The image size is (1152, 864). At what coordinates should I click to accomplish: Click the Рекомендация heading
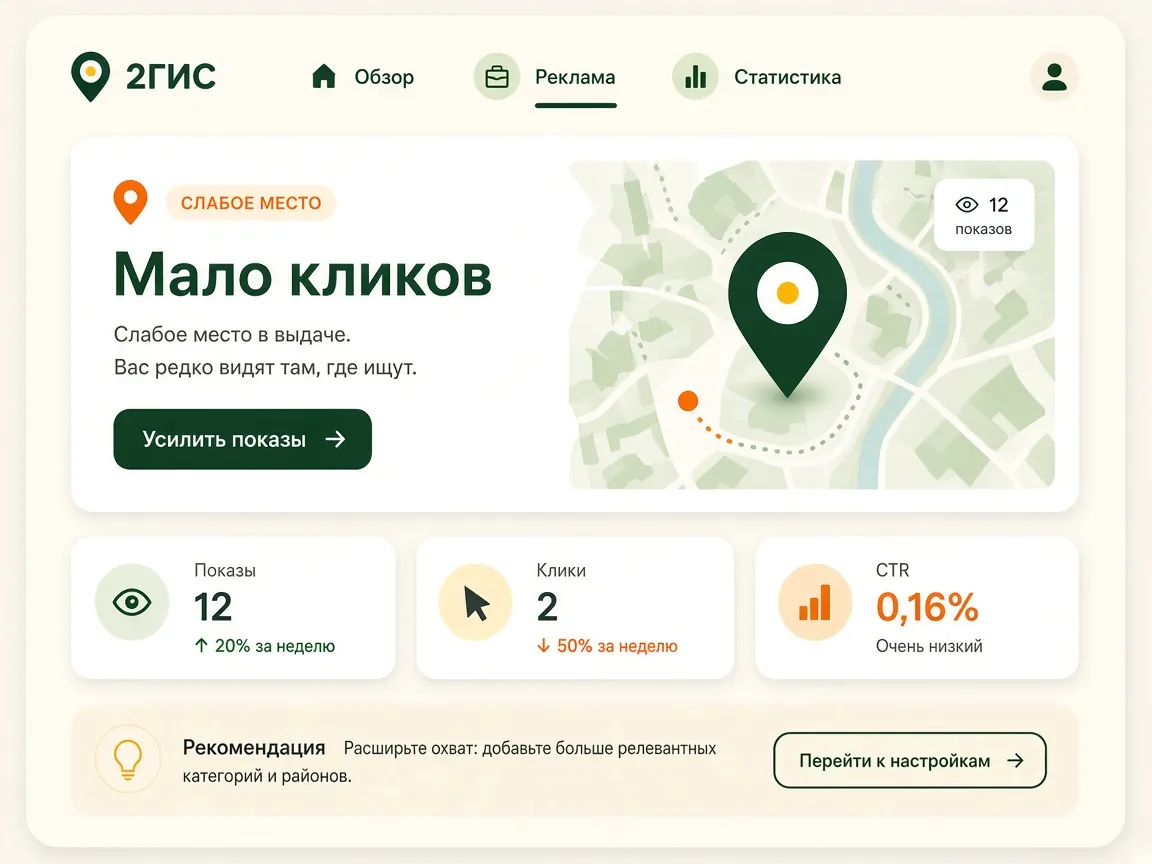tap(254, 747)
